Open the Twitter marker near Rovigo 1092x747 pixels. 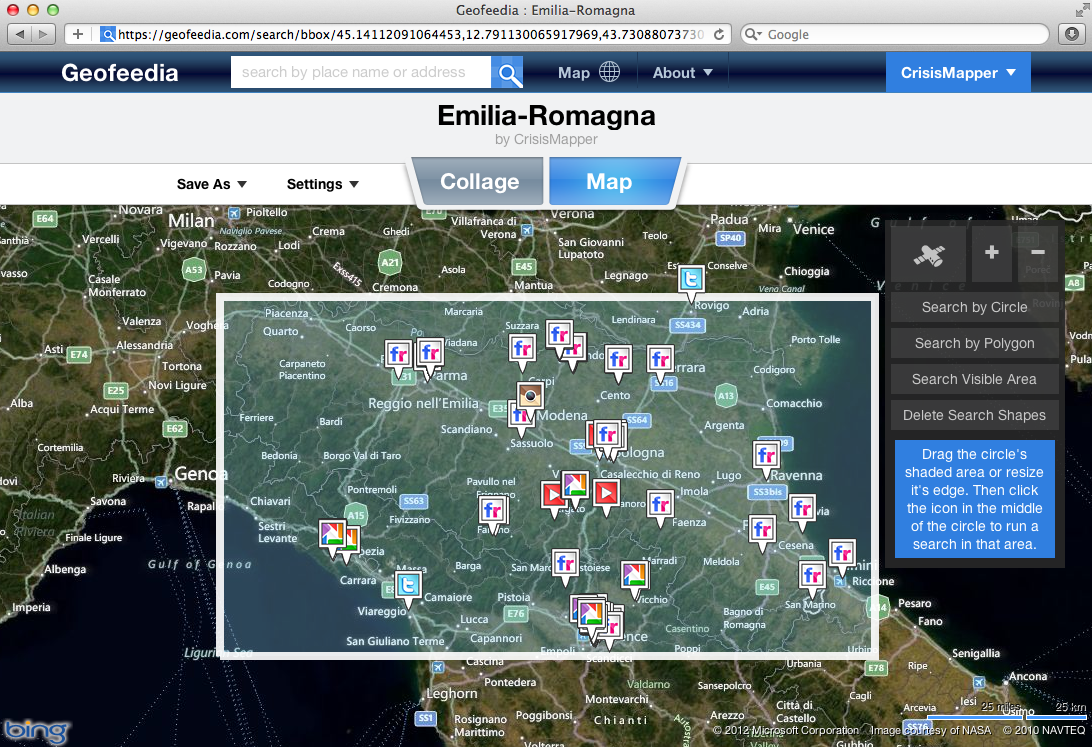tap(689, 280)
